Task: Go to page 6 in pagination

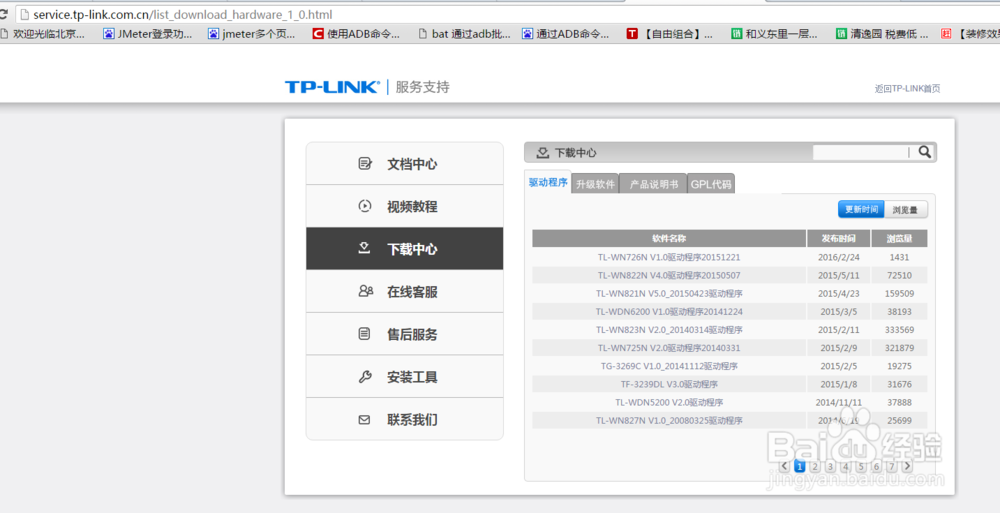Action: [876, 466]
